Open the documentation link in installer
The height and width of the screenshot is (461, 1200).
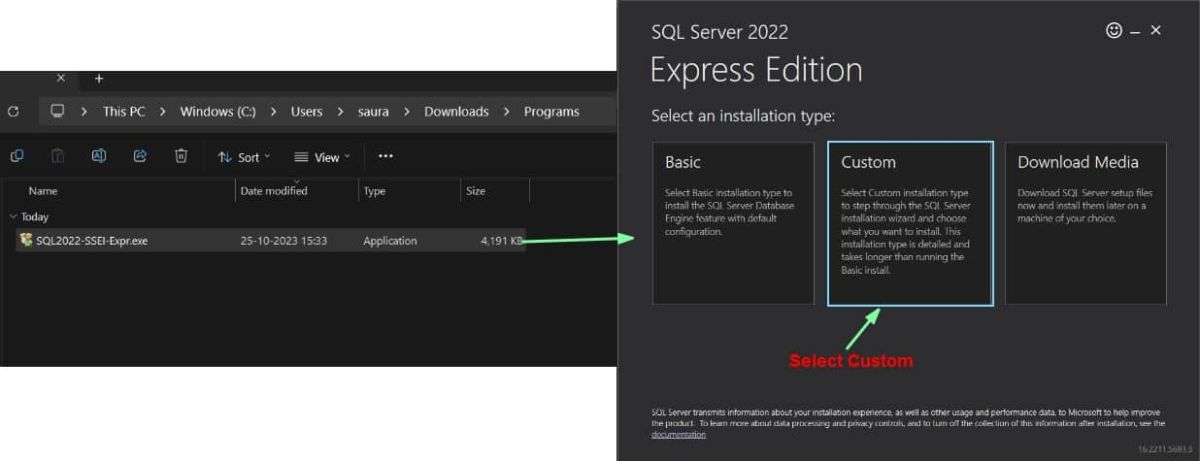pyautogui.click(x=679, y=435)
